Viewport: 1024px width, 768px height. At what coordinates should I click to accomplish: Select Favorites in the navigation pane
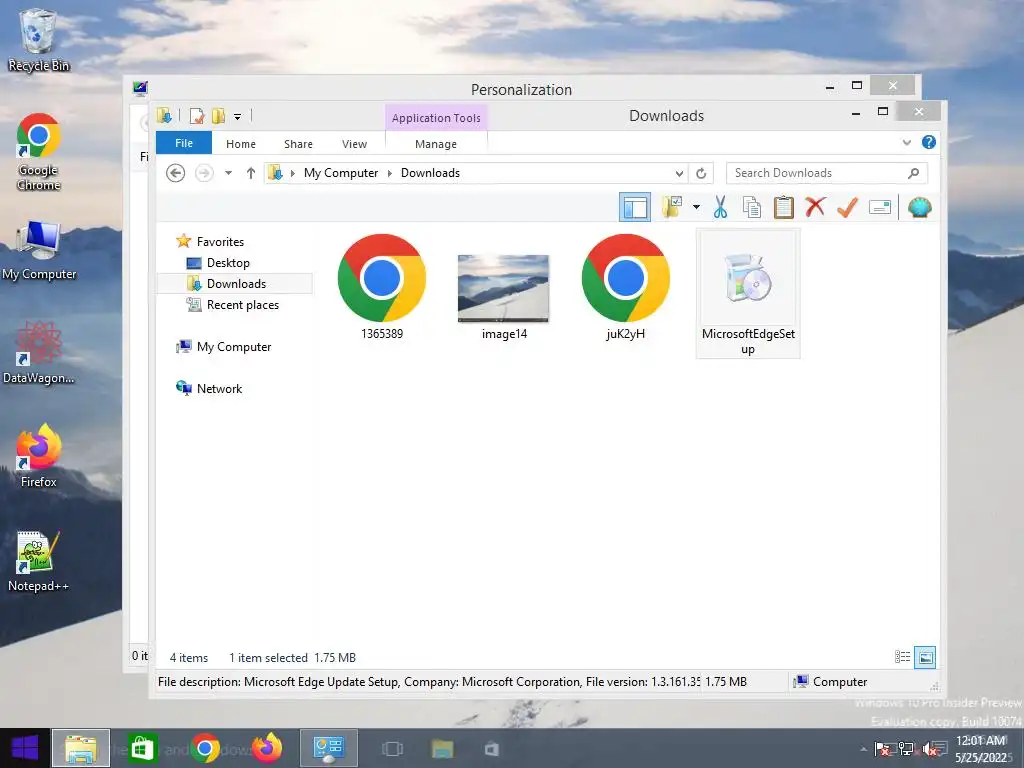point(220,242)
